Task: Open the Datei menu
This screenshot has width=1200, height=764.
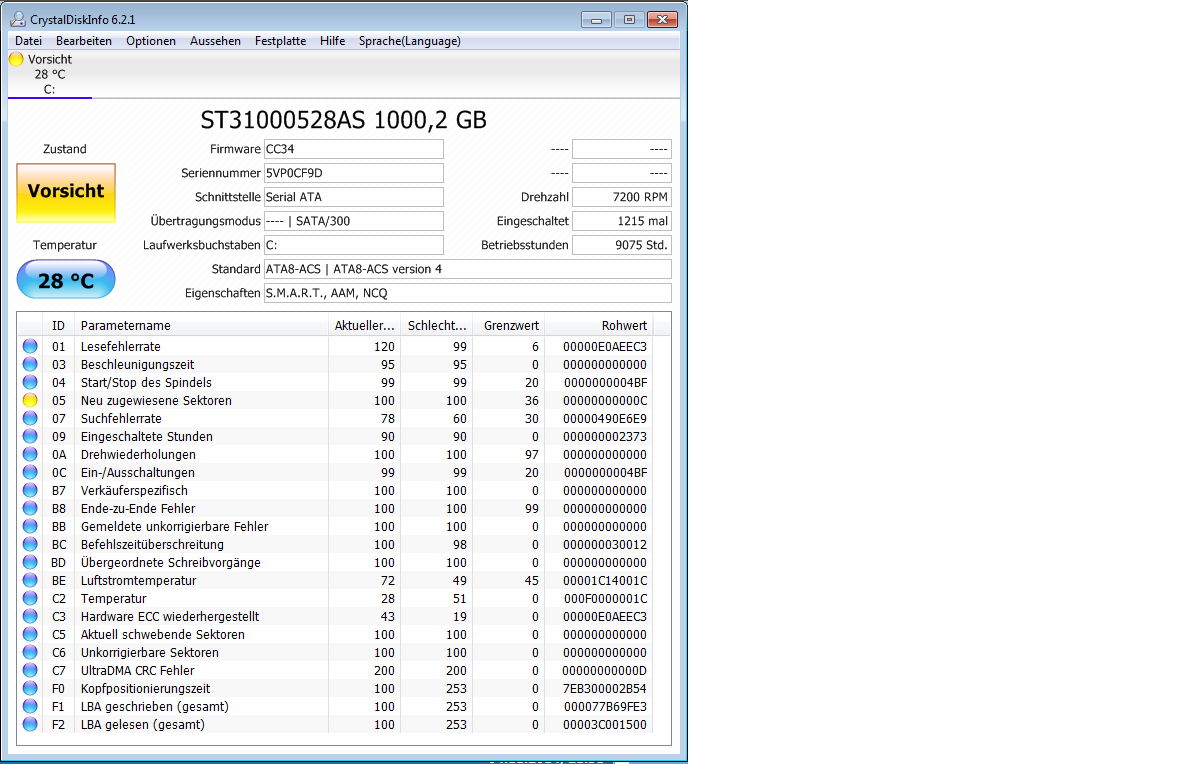Action: [x=28, y=41]
